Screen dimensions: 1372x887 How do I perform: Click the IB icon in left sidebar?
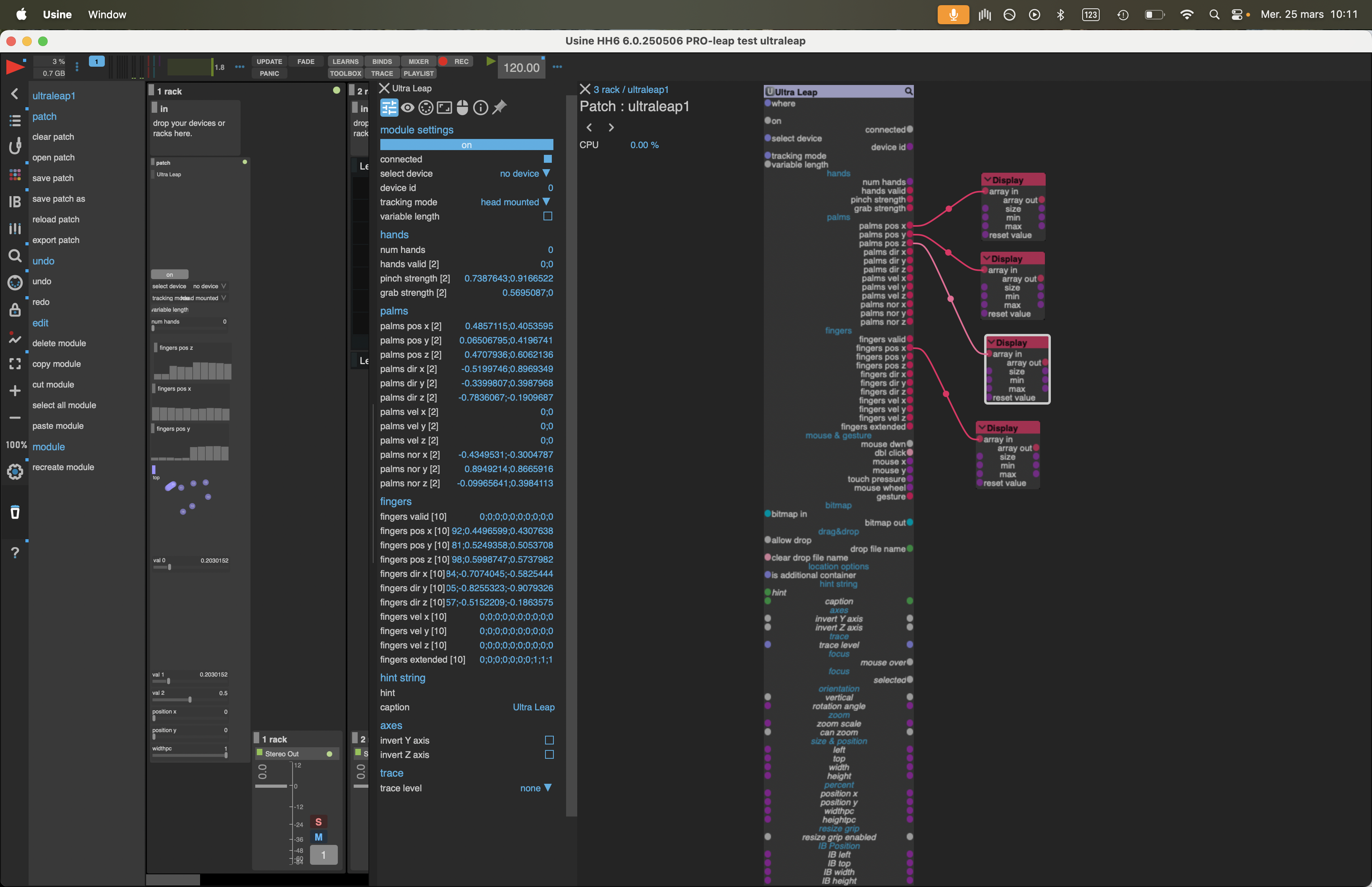(15, 202)
